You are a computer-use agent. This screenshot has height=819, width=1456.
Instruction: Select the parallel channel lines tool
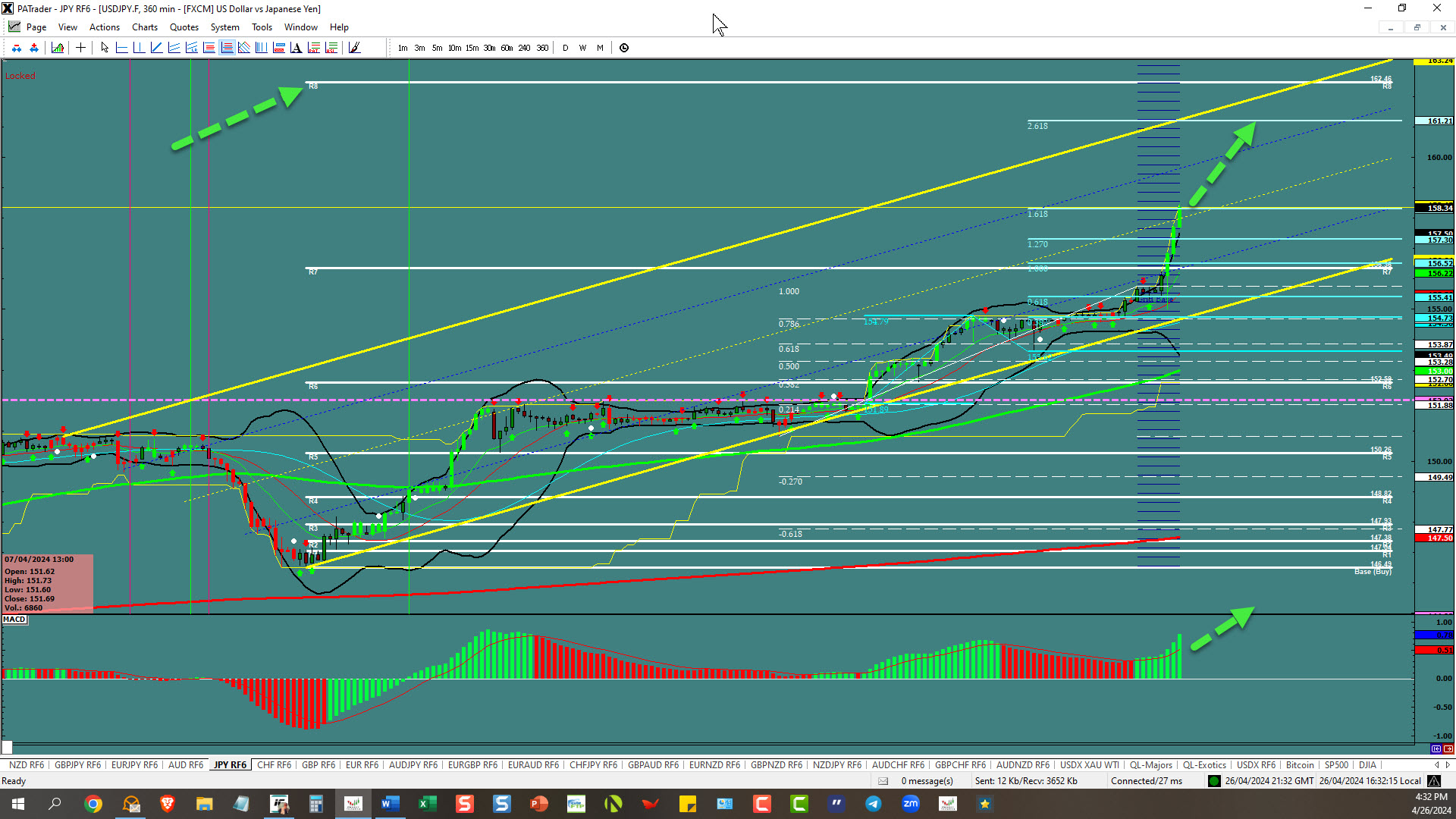click(x=174, y=48)
